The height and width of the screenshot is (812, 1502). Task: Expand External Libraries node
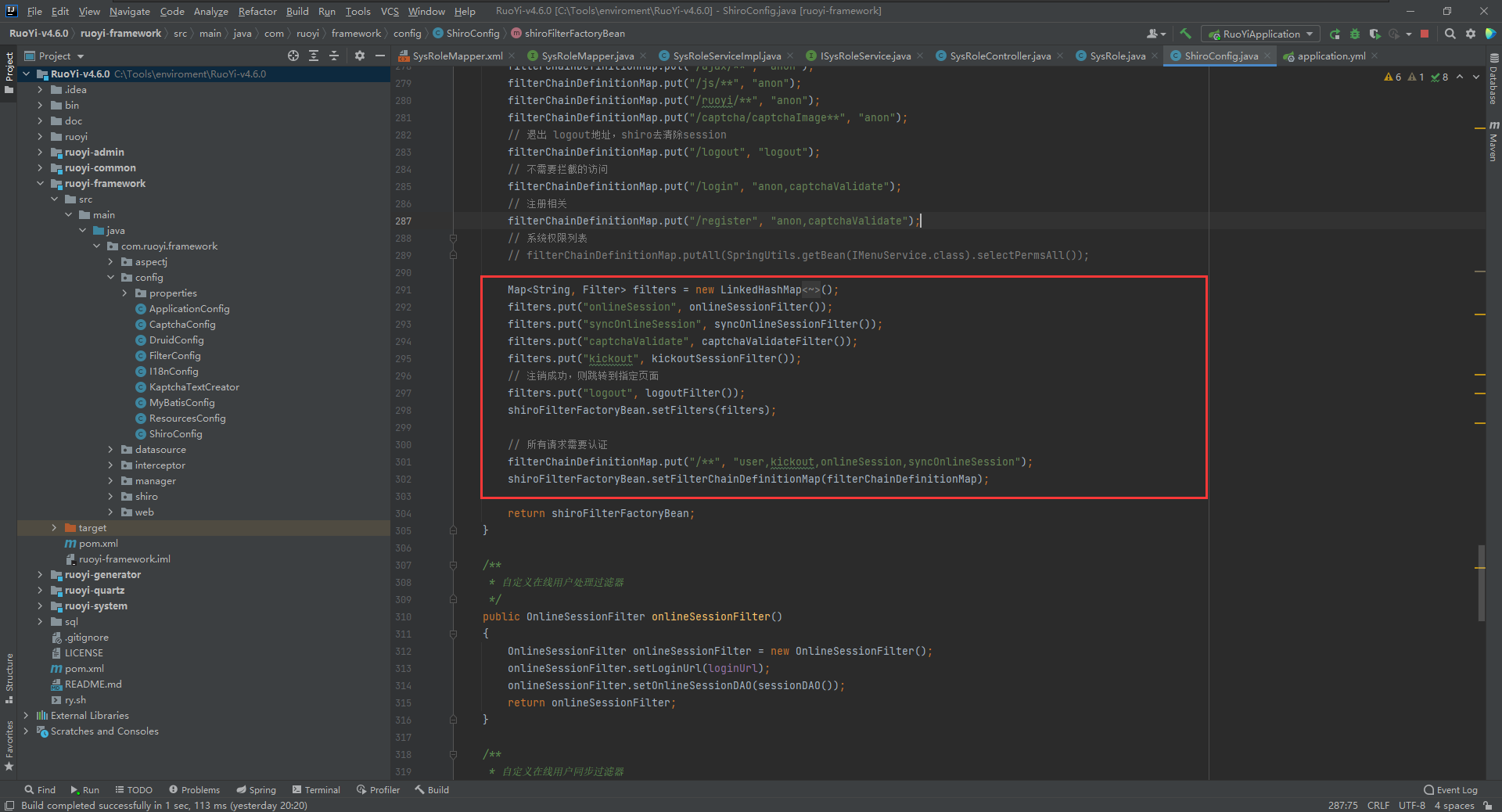tap(26, 715)
